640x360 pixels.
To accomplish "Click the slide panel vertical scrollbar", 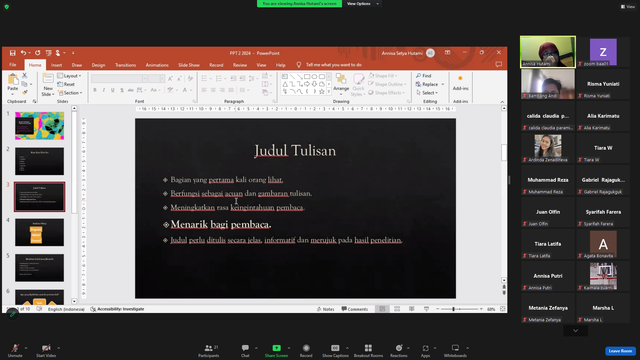I will (x=74, y=163).
